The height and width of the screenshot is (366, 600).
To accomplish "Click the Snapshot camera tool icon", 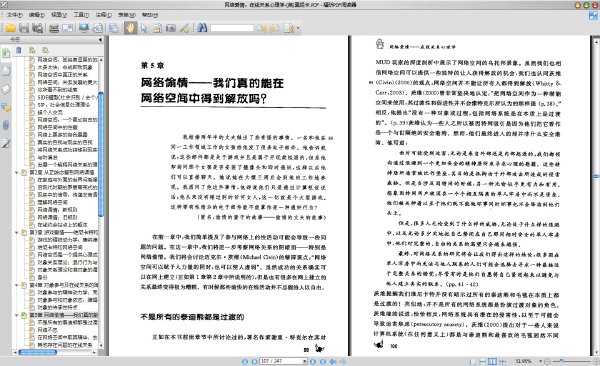I will point(171,28).
